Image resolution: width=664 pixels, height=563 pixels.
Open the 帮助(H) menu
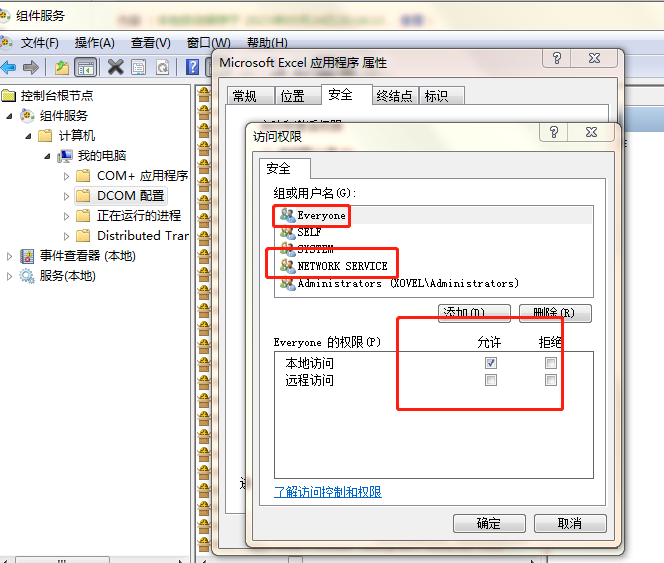[267, 43]
